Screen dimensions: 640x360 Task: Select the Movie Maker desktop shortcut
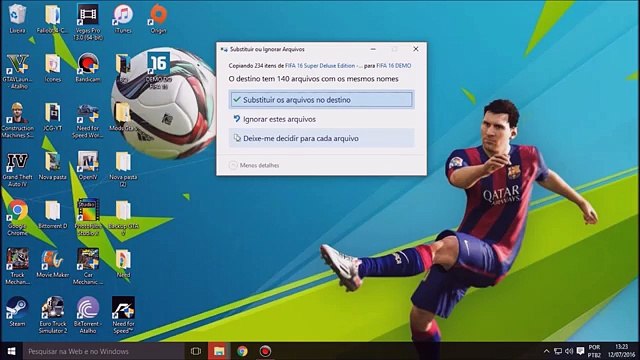(x=53, y=264)
